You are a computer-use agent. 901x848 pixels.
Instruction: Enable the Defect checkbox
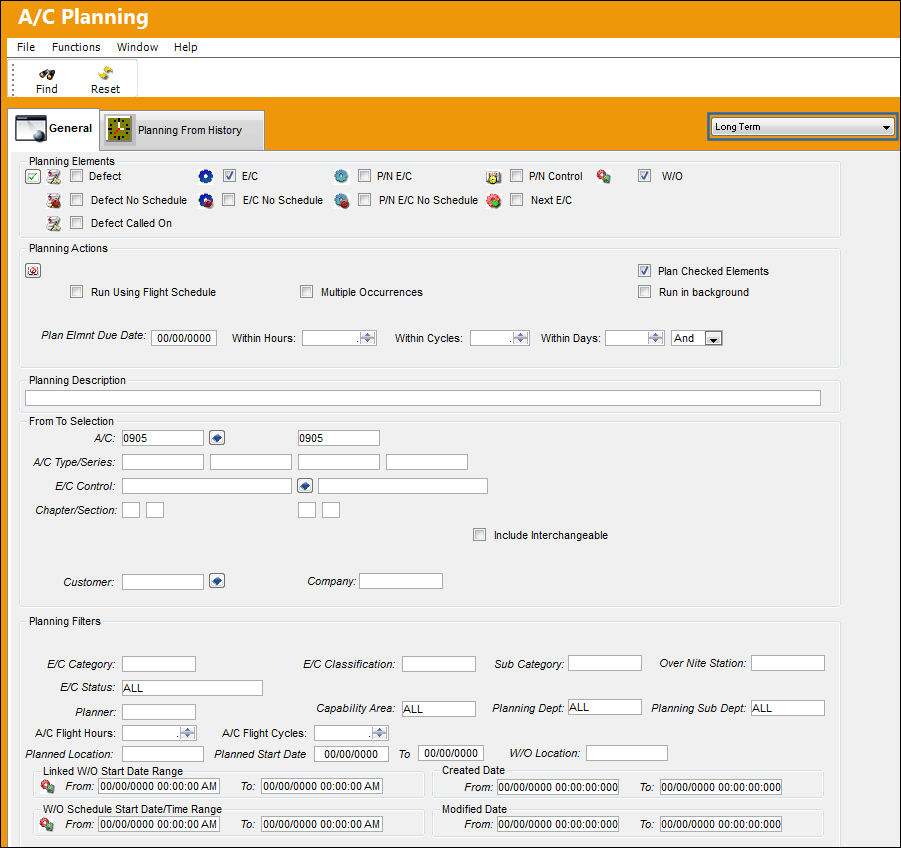point(76,176)
